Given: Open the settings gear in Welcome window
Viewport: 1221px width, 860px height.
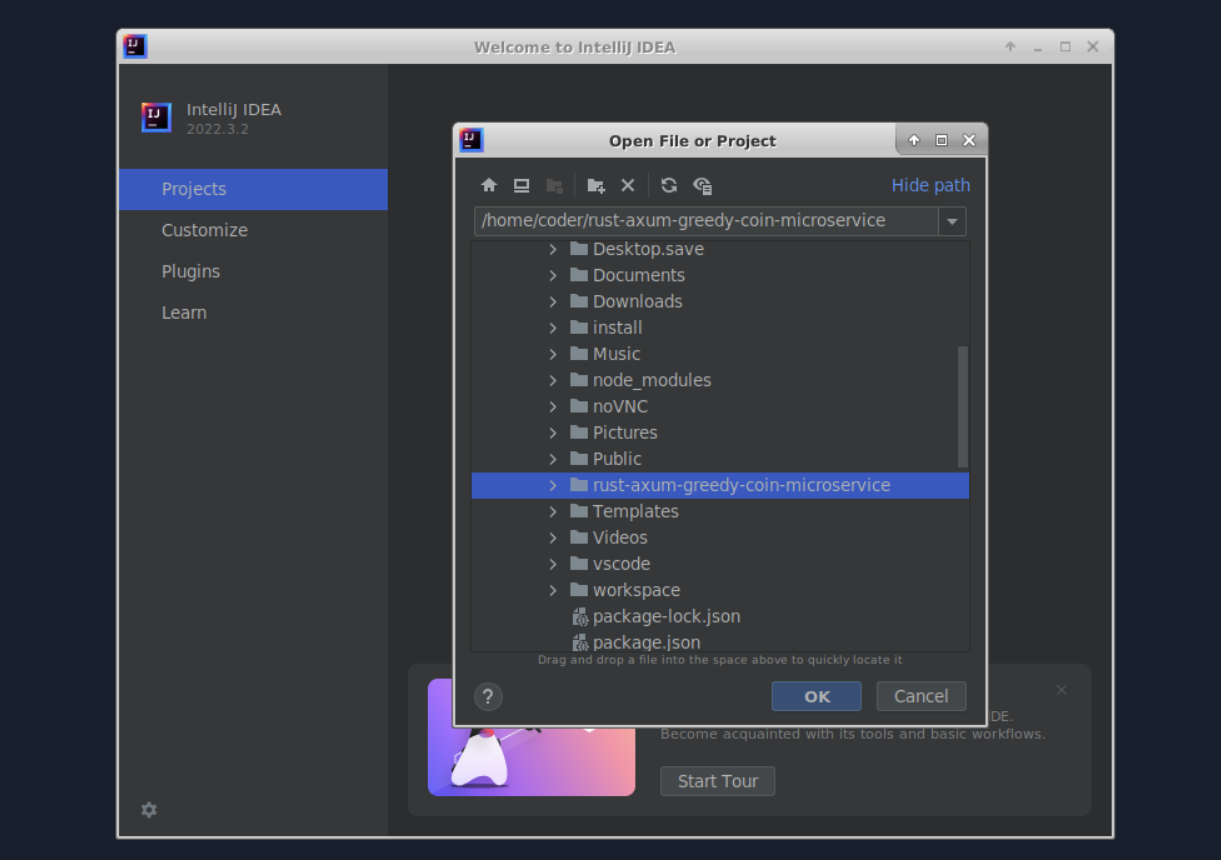Looking at the screenshot, I should [149, 810].
